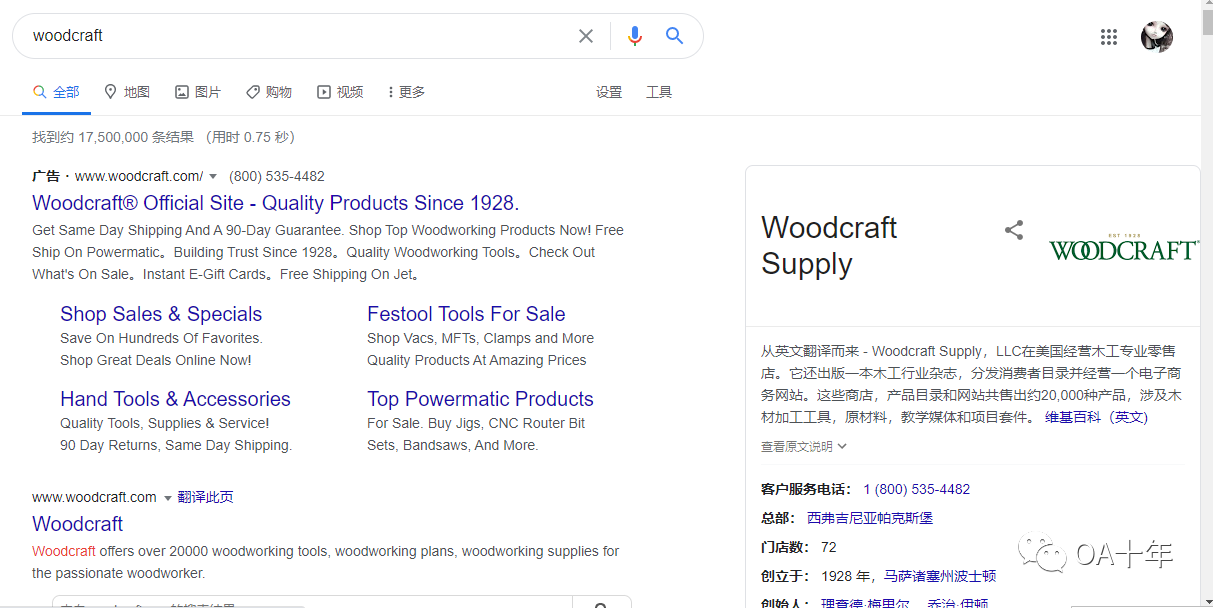
Task: Click the play icon on the 视频 tab
Action: pyautogui.click(x=324, y=91)
